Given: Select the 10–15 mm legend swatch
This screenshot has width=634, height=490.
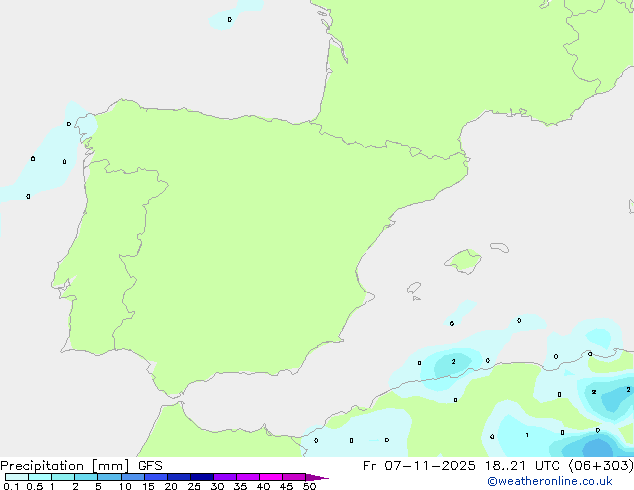Looking at the screenshot, I should point(133,477).
